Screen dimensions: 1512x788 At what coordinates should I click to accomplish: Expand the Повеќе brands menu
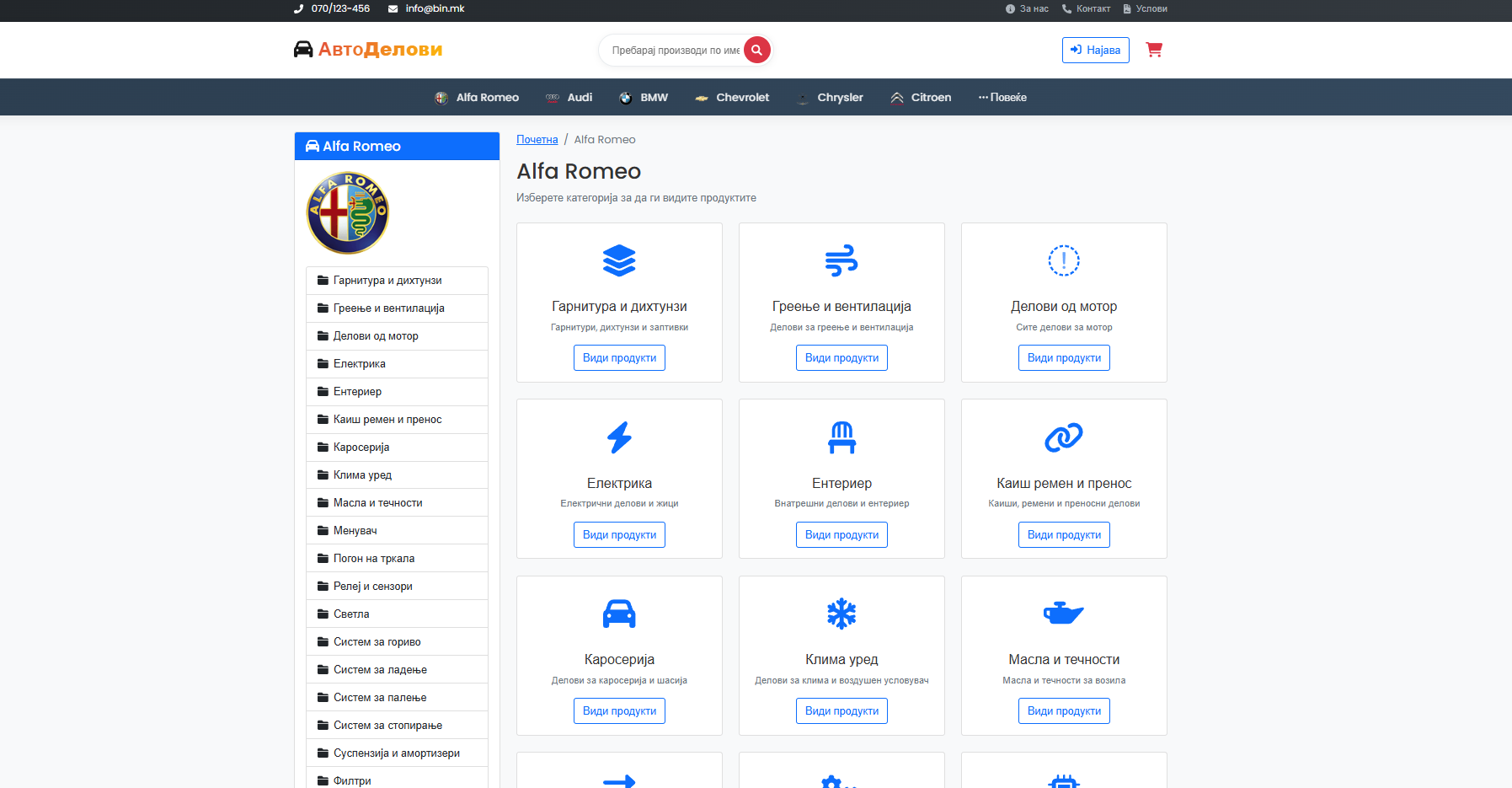[x=1002, y=98]
